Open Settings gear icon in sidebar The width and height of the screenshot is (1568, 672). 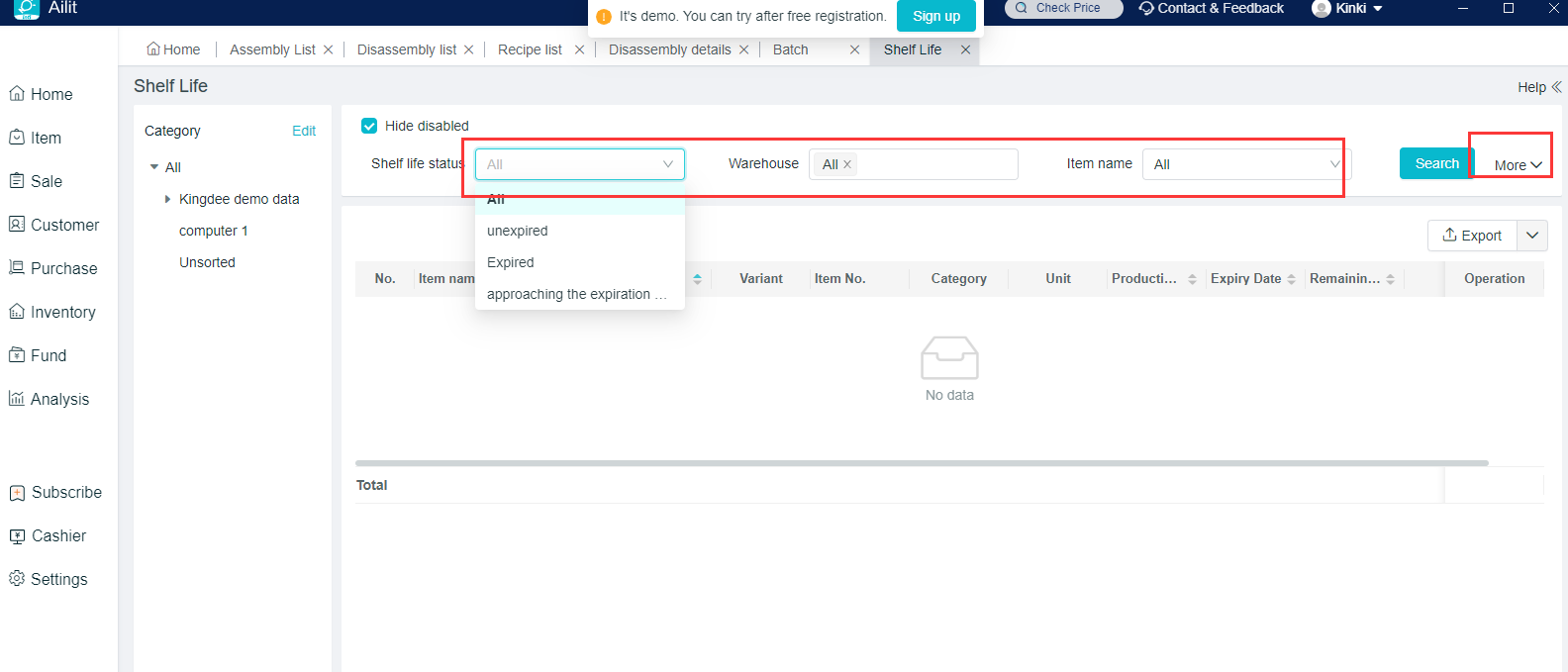pyautogui.click(x=17, y=579)
